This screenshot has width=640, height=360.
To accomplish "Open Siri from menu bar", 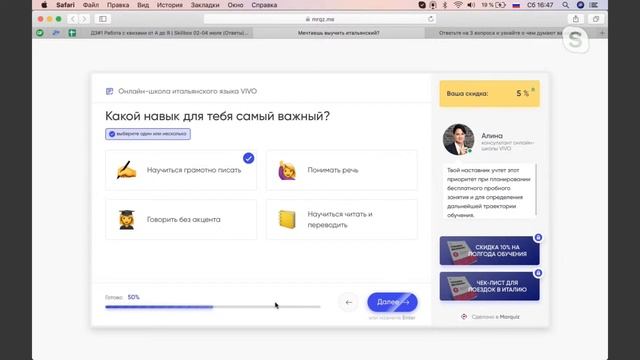I will click(580, 5).
